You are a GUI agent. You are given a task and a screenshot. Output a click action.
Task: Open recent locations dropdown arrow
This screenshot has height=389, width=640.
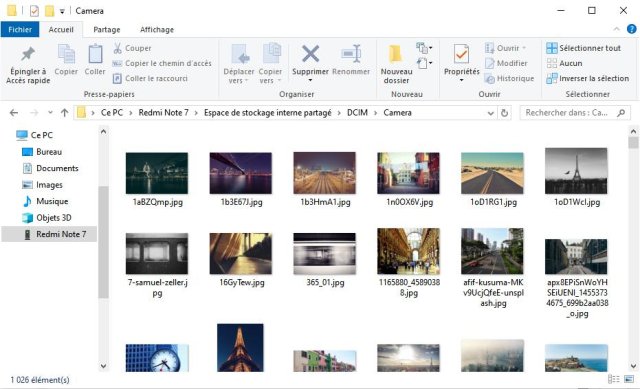(x=50, y=113)
